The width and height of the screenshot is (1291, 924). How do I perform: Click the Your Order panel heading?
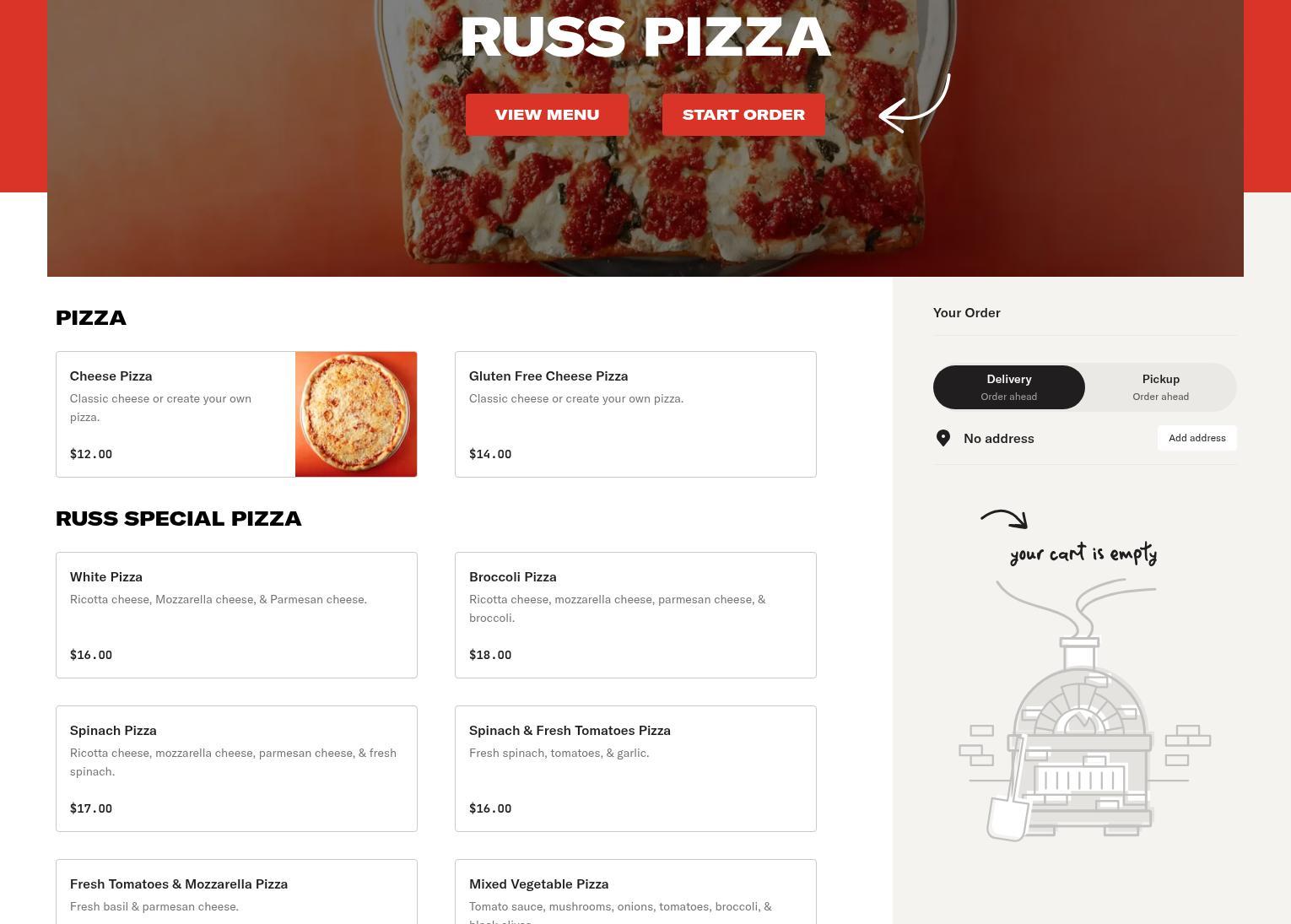(x=967, y=313)
